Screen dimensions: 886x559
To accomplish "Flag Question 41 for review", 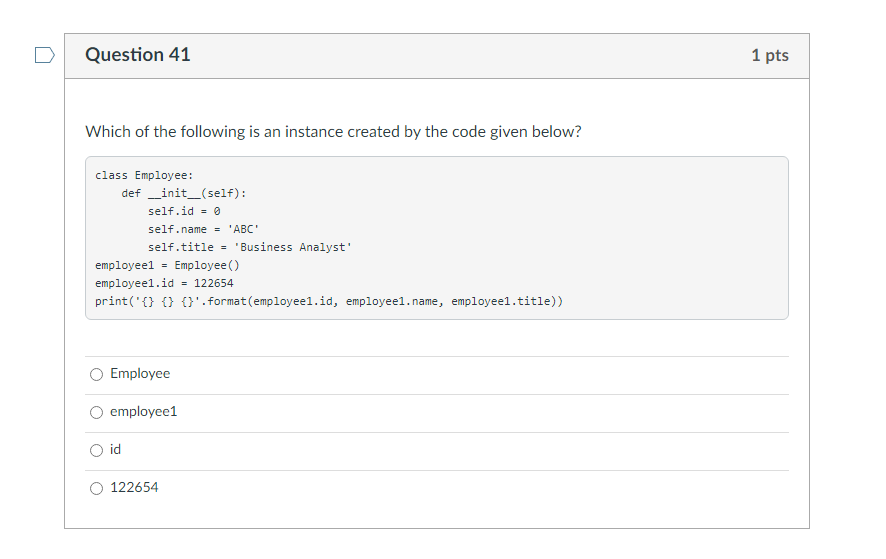I will pos(45,55).
